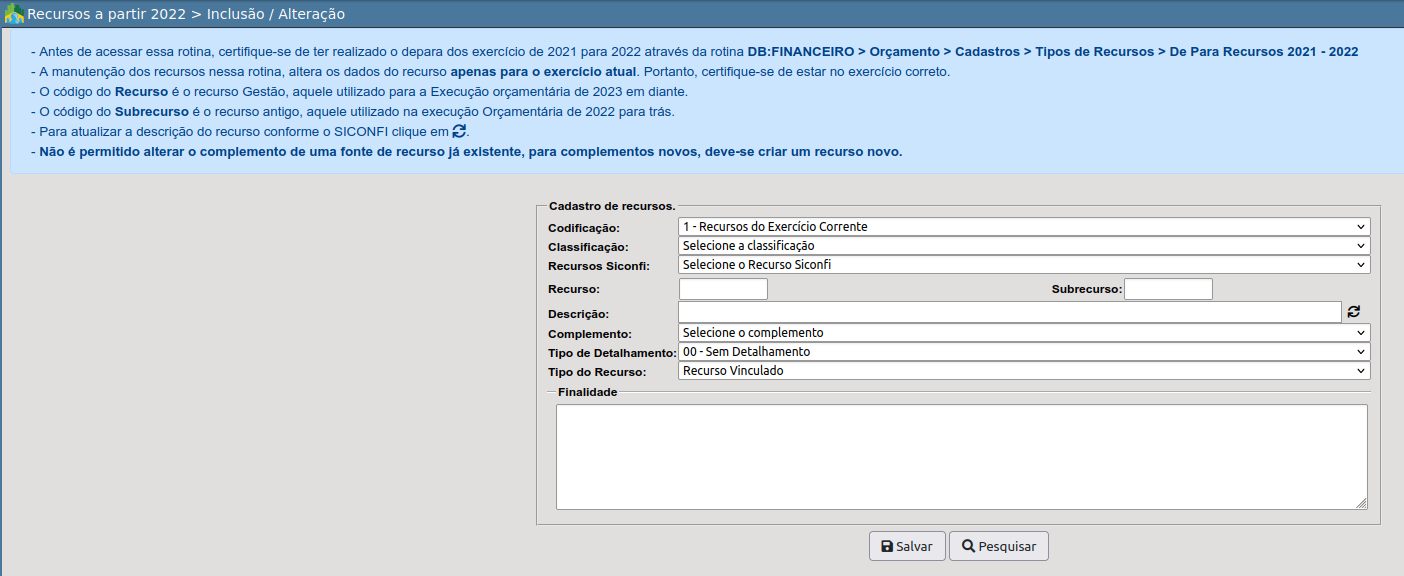
Task: Focus the Recurso code input field
Action: pos(723,289)
